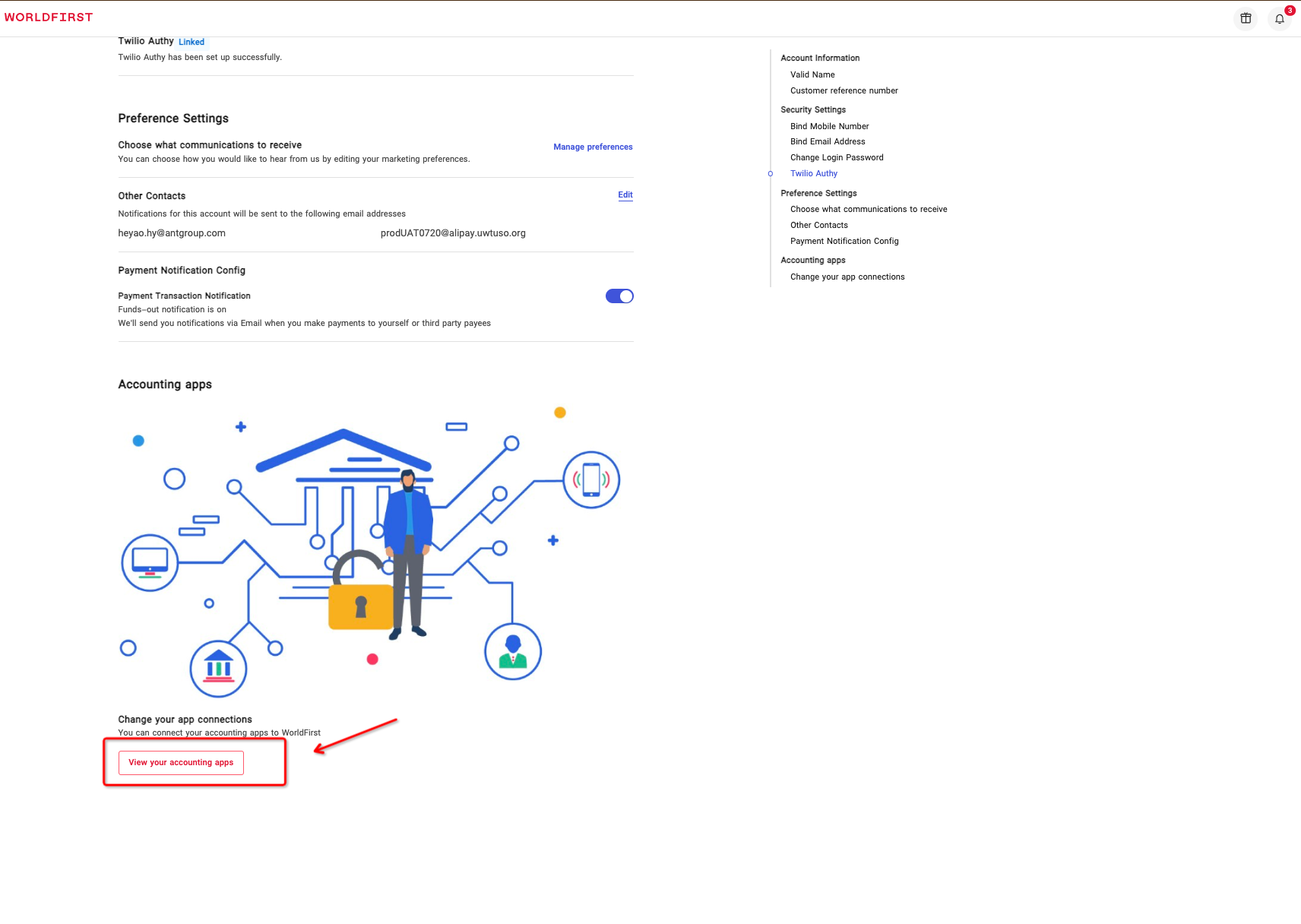
Task: Jump to Valid Name section
Action: tap(812, 74)
